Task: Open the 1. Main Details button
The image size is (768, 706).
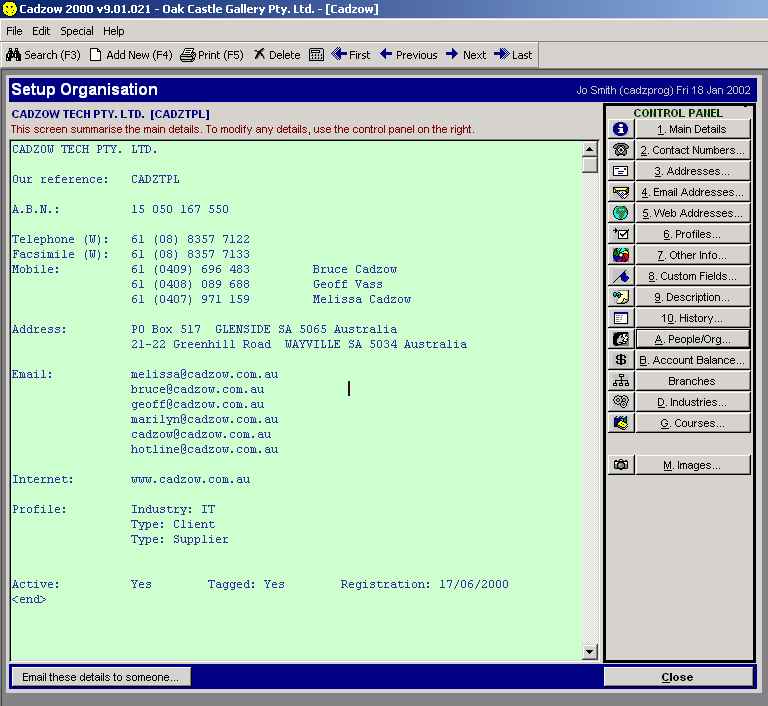Action: click(x=692, y=129)
